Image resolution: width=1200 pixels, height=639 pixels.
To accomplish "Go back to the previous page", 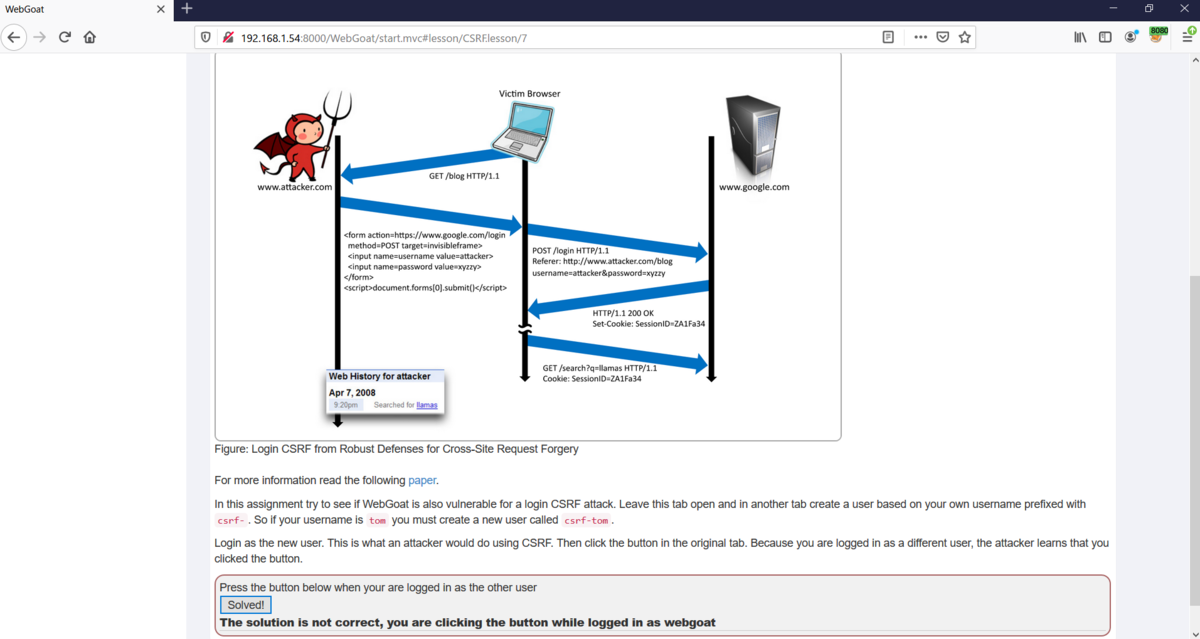I will click(x=14, y=37).
